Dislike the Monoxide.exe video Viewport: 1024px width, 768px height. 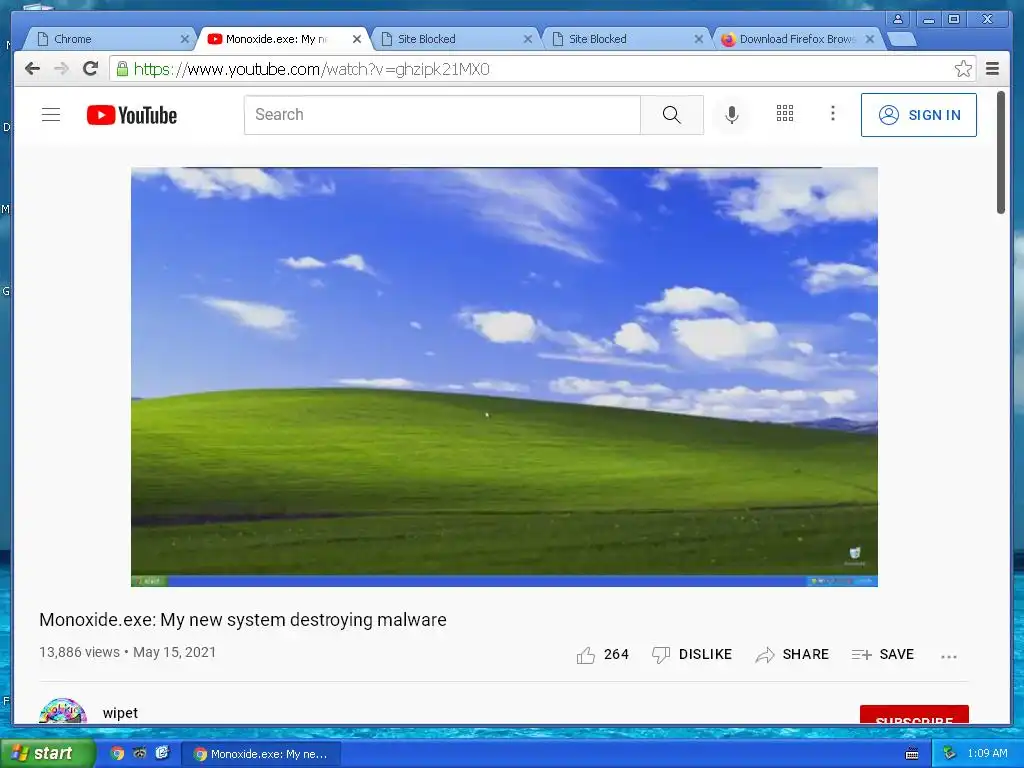click(x=692, y=654)
